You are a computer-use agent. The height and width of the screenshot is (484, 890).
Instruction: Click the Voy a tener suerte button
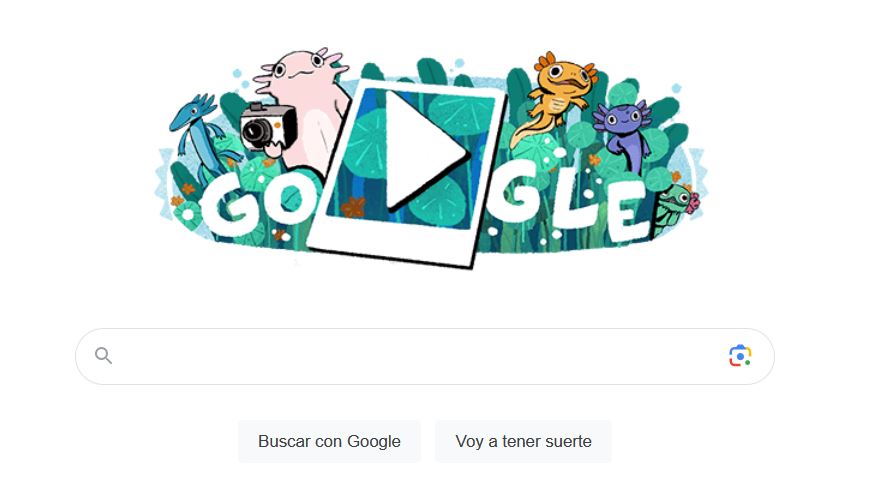pyautogui.click(x=523, y=441)
